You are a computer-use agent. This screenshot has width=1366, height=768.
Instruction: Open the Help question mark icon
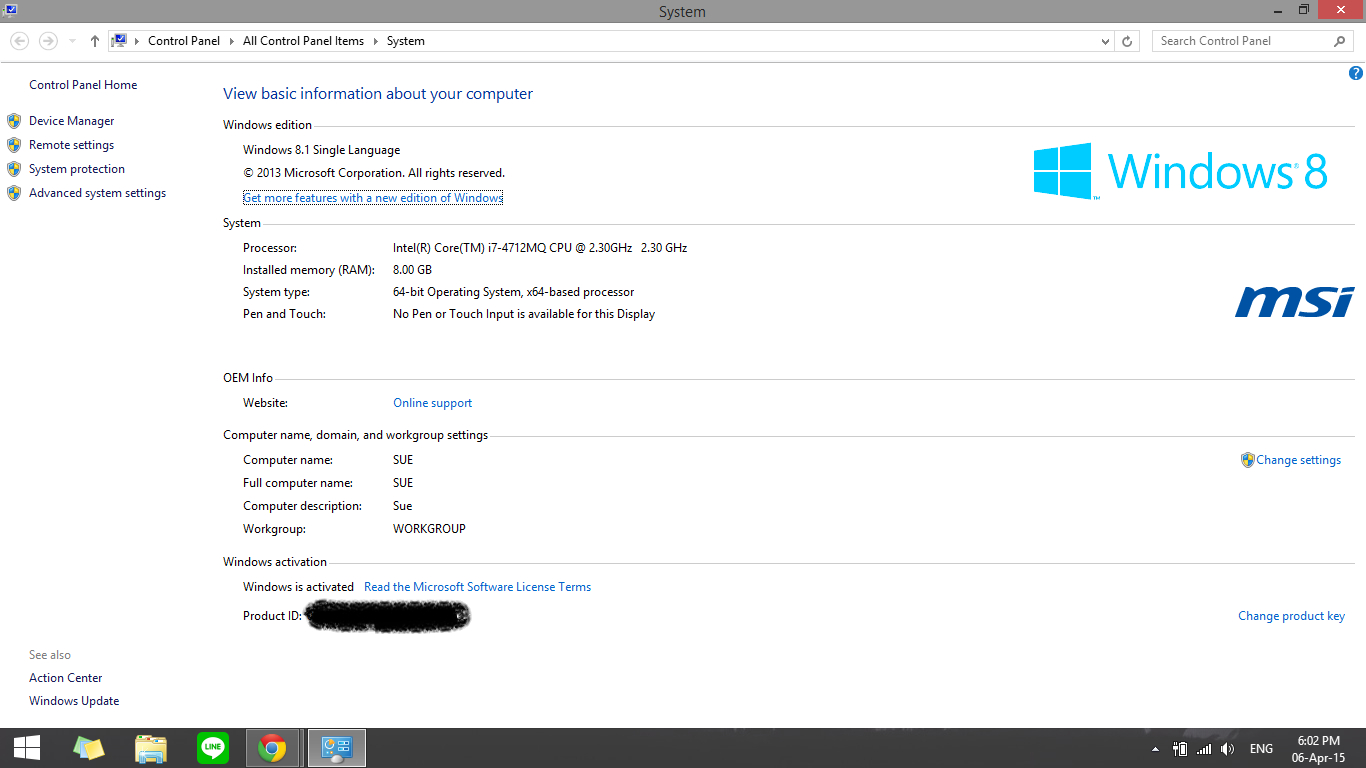pyautogui.click(x=1356, y=73)
